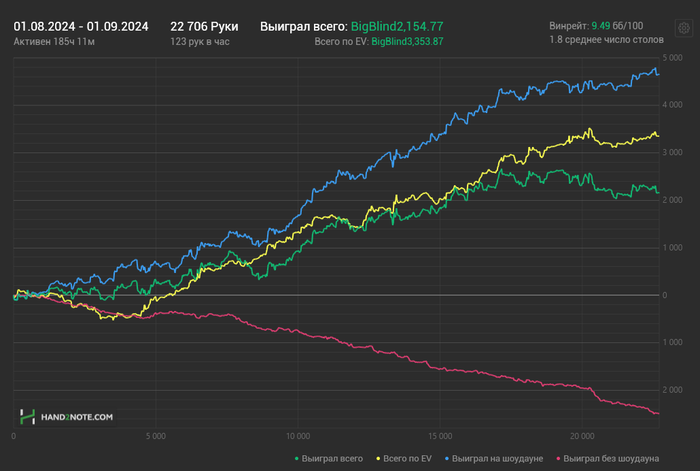Open the graph settings gear icon
Image resolution: width=700 pixels, height=471 pixels.
tap(683, 29)
